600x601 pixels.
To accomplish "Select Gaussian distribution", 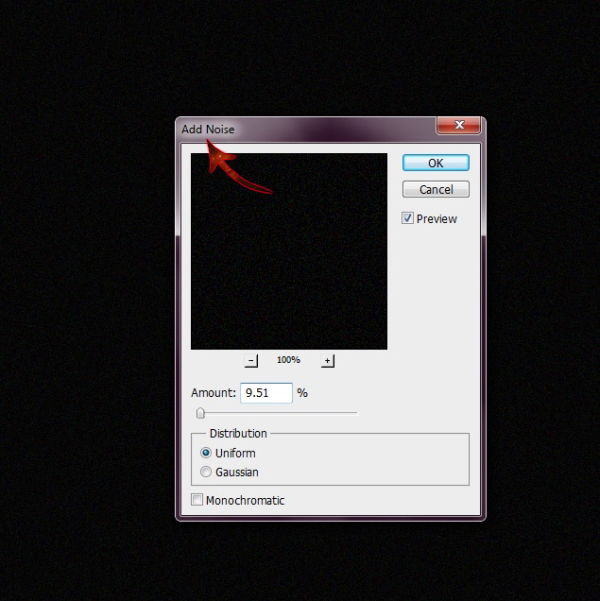I will 206,471.
